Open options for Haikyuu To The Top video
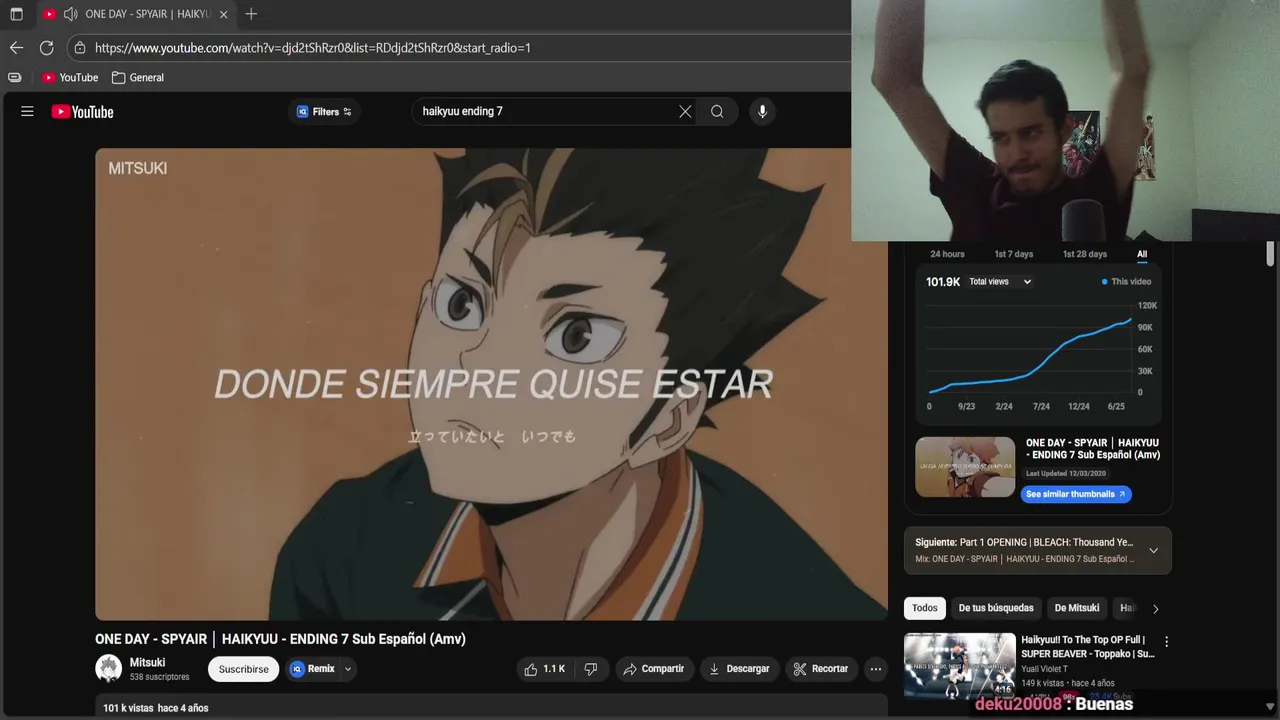This screenshot has width=1280, height=720. (1166, 642)
